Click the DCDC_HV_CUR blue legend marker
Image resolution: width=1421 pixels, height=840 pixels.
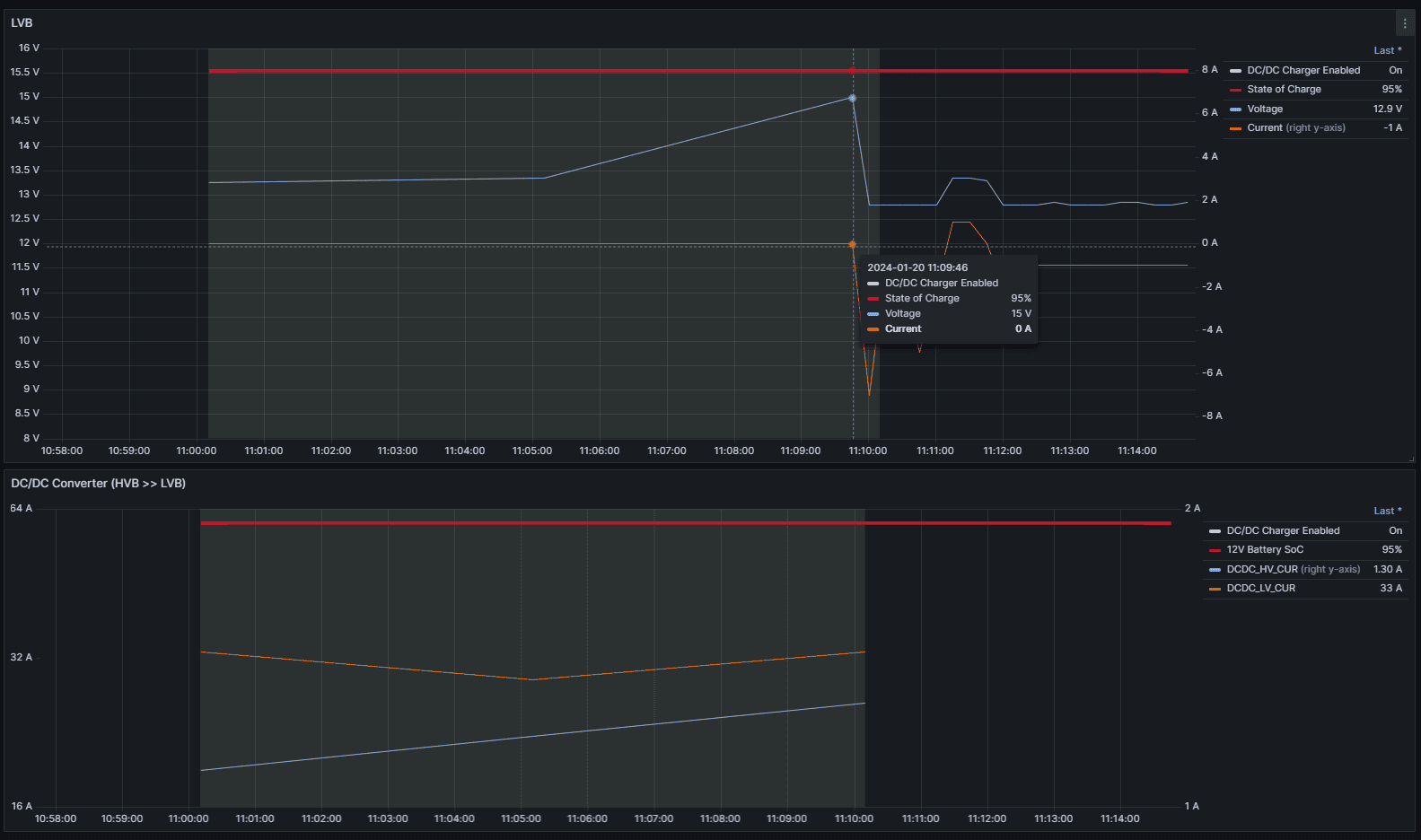pyautogui.click(x=1215, y=570)
